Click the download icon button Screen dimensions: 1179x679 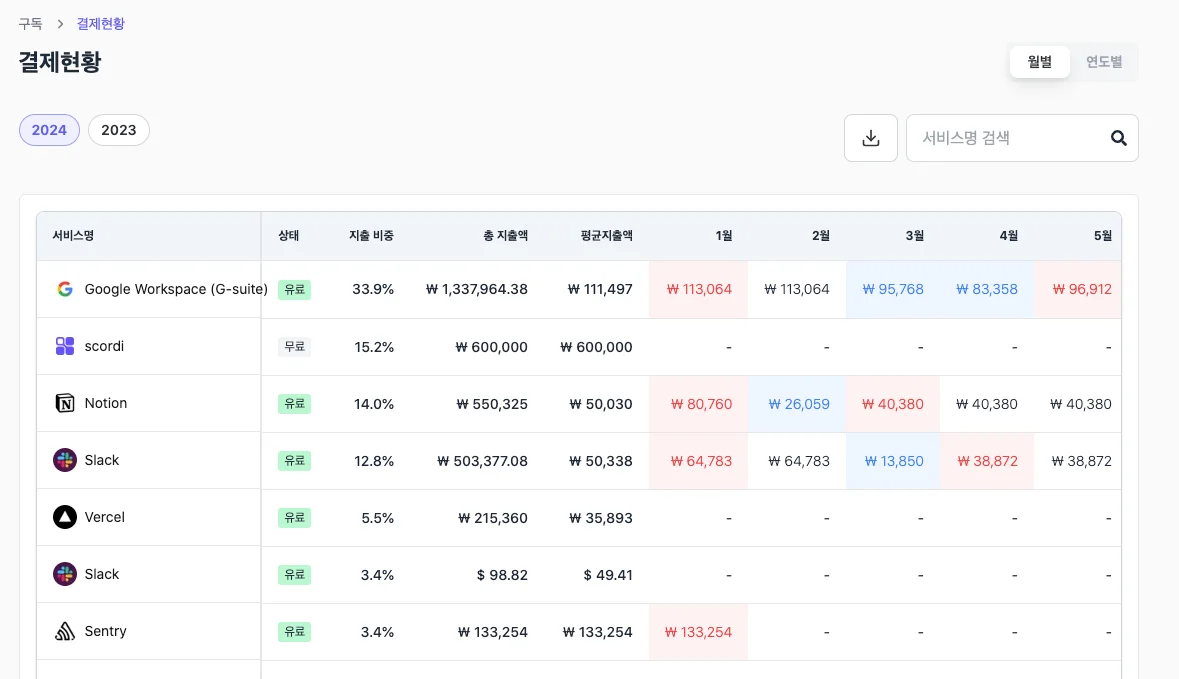[x=870, y=138]
